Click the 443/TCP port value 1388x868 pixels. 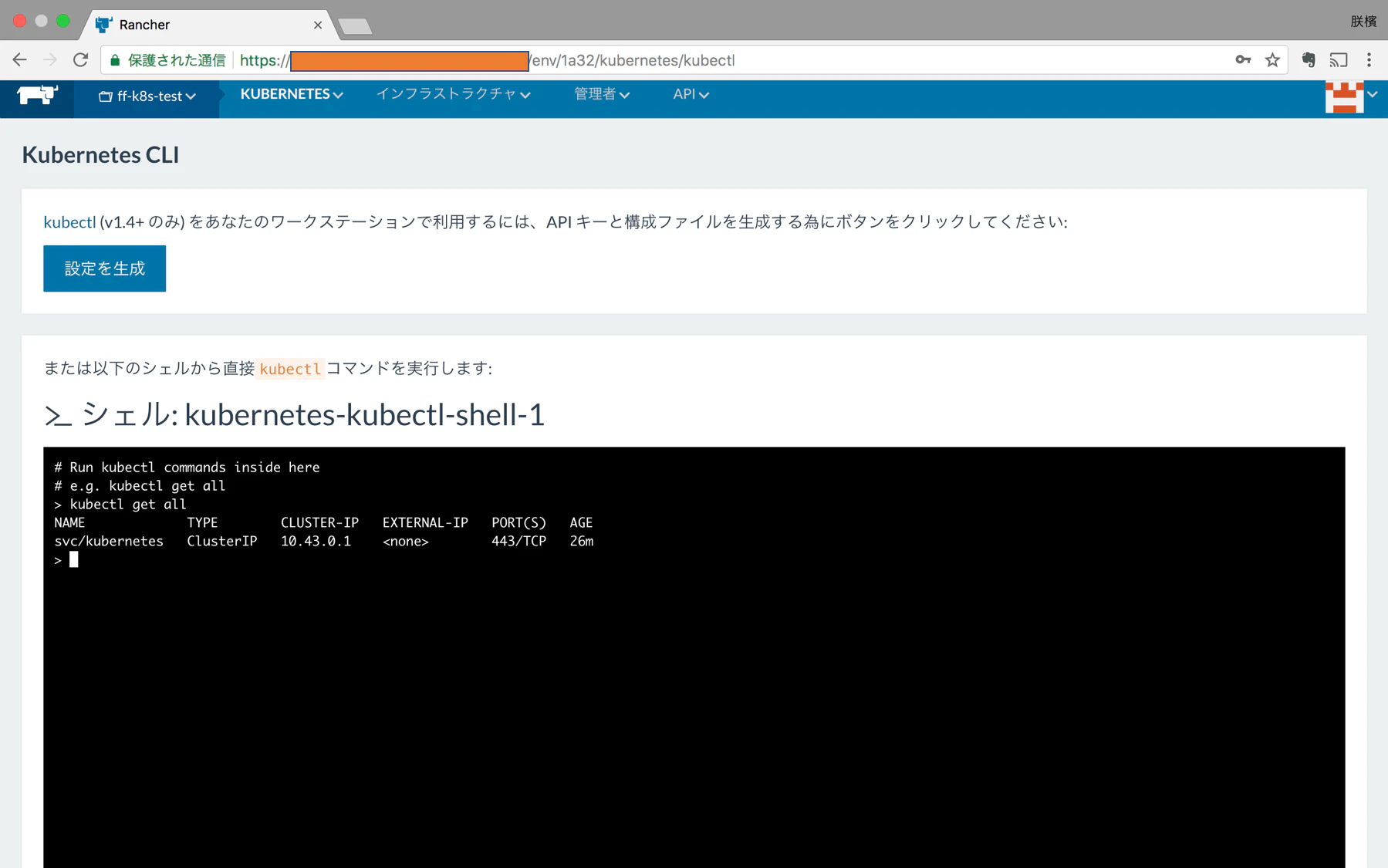518,542
